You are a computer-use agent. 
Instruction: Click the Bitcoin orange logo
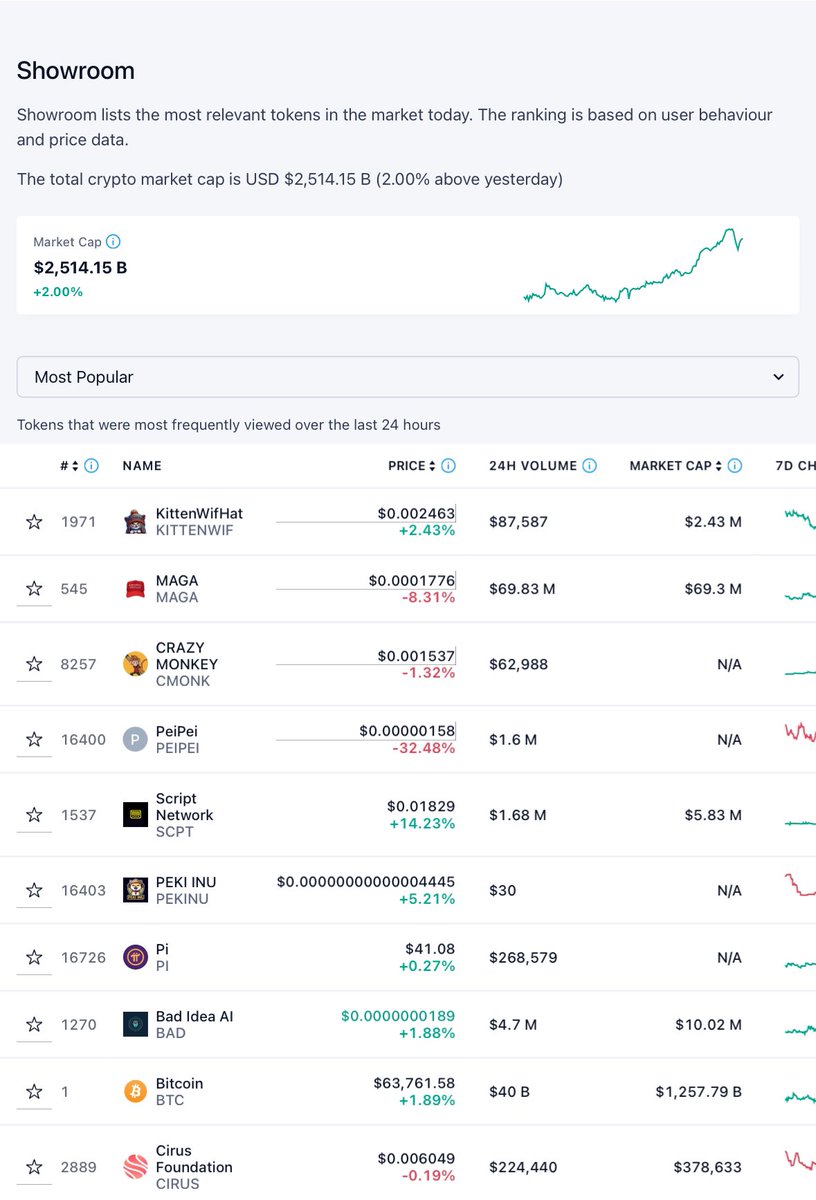pyautogui.click(x=135, y=1091)
